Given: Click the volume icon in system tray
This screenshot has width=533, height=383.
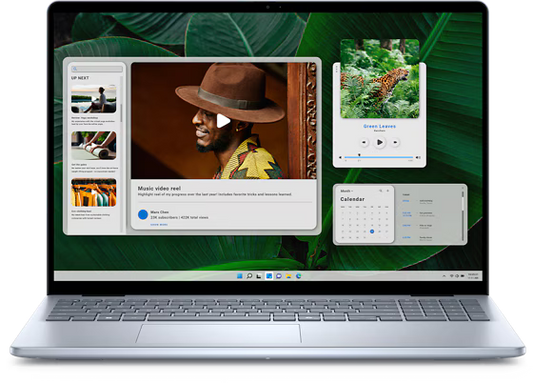Looking at the screenshot, I should pyautogui.click(x=457, y=276).
